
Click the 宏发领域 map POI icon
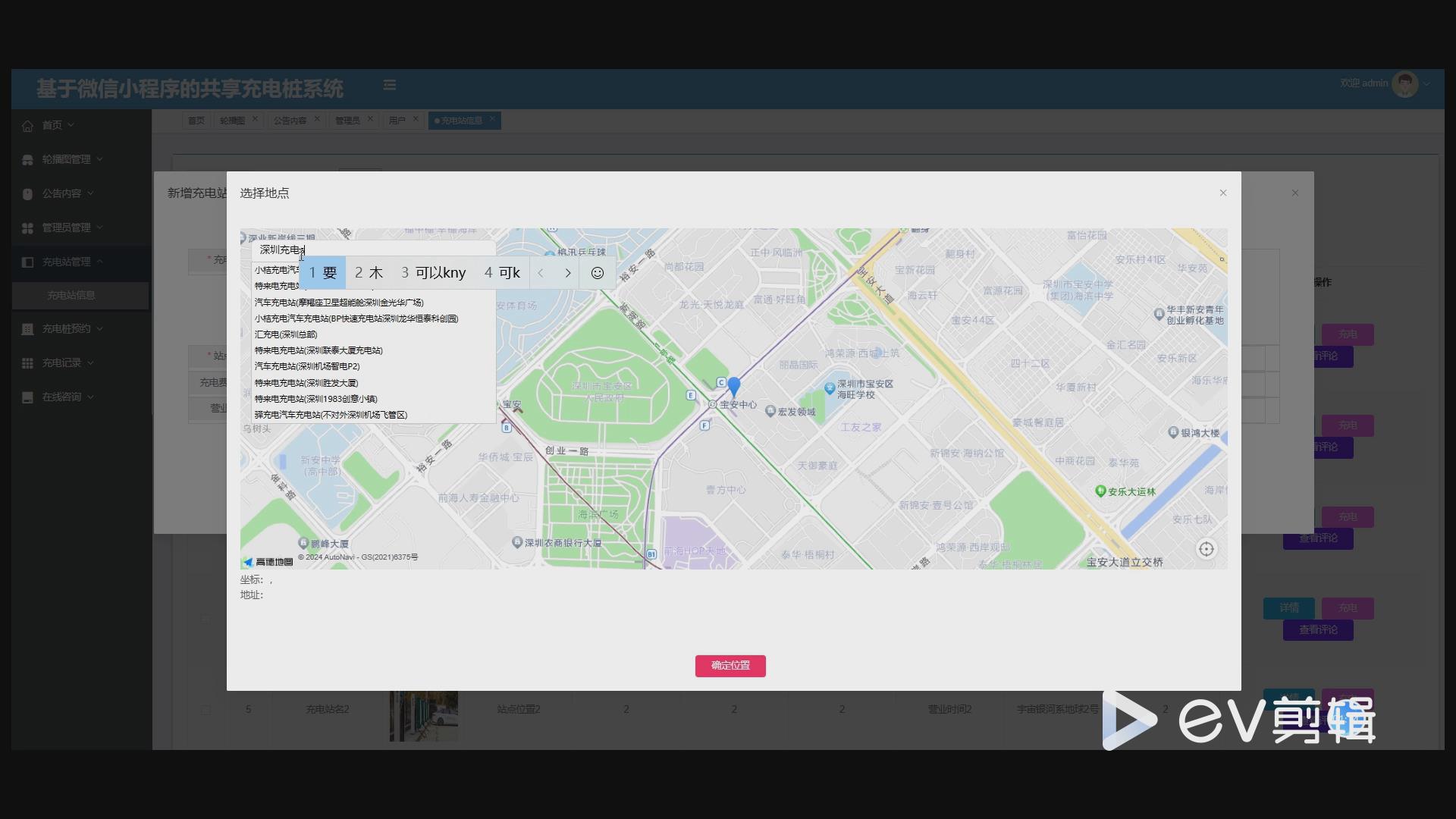pyautogui.click(x=770, y=411)
